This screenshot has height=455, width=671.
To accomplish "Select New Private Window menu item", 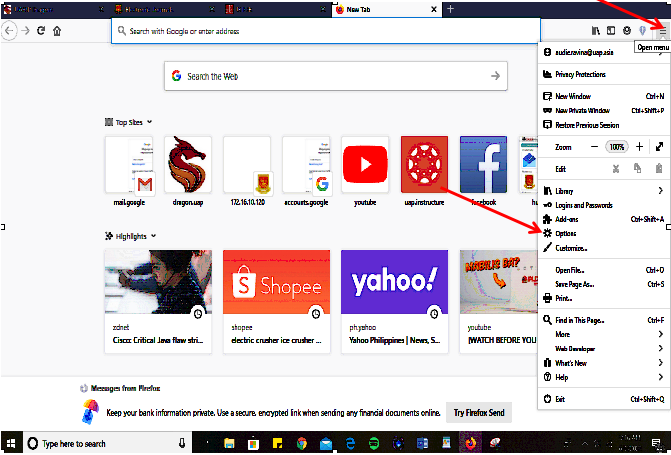I will (604, 110).
